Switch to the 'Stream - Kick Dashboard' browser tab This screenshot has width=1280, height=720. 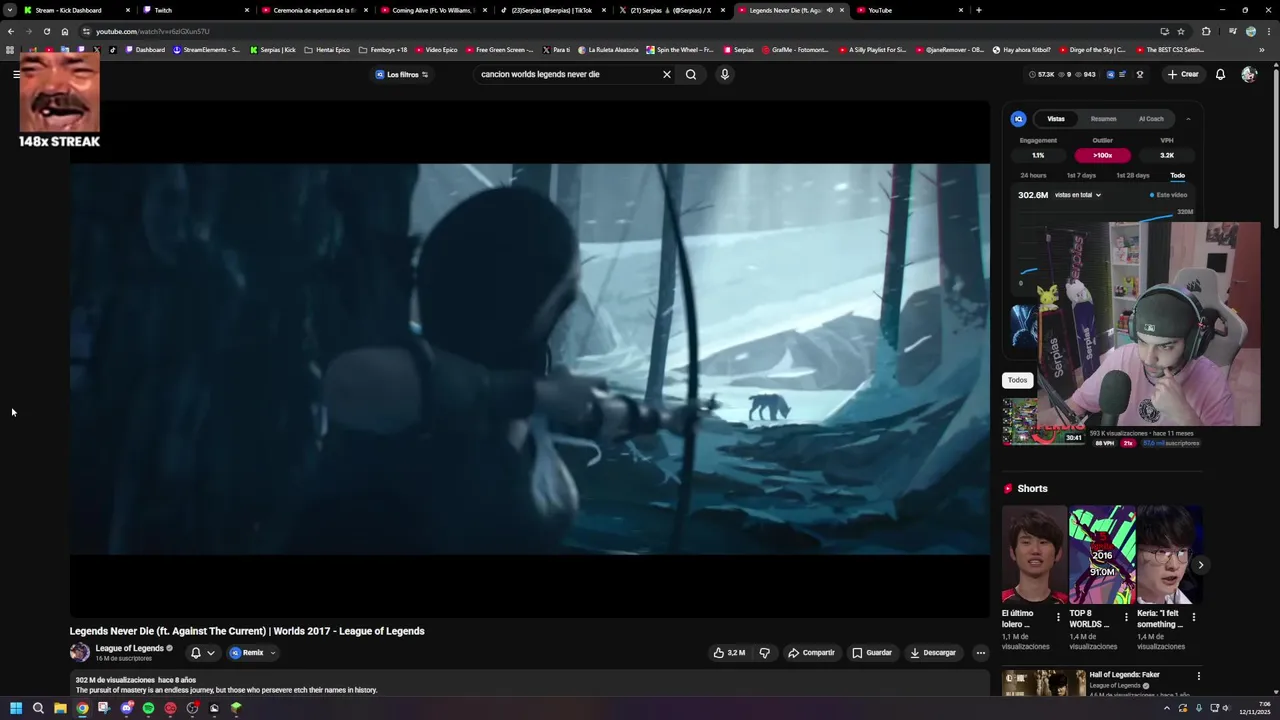[76, 10]
